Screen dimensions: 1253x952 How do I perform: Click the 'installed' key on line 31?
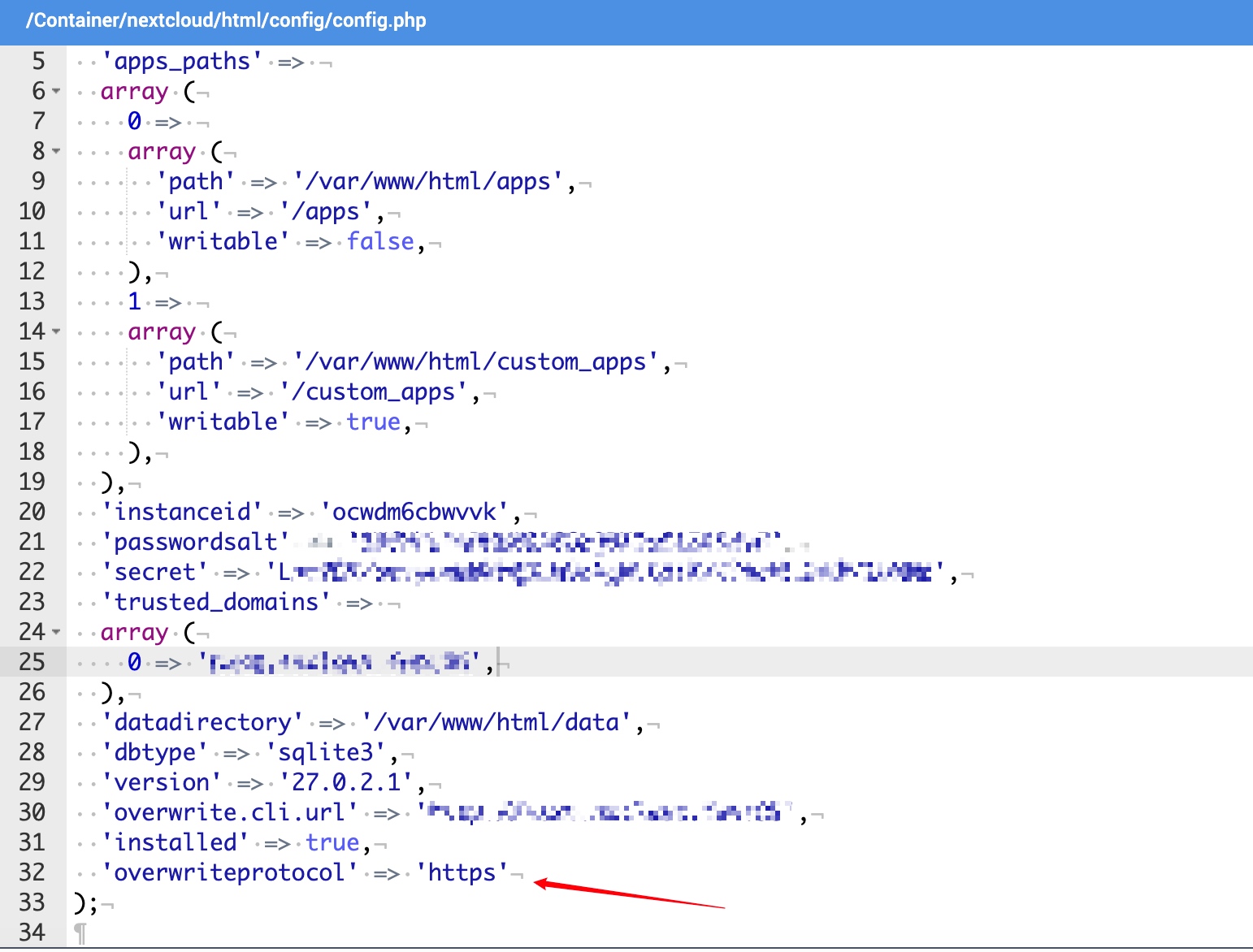[x=176, y=842]
